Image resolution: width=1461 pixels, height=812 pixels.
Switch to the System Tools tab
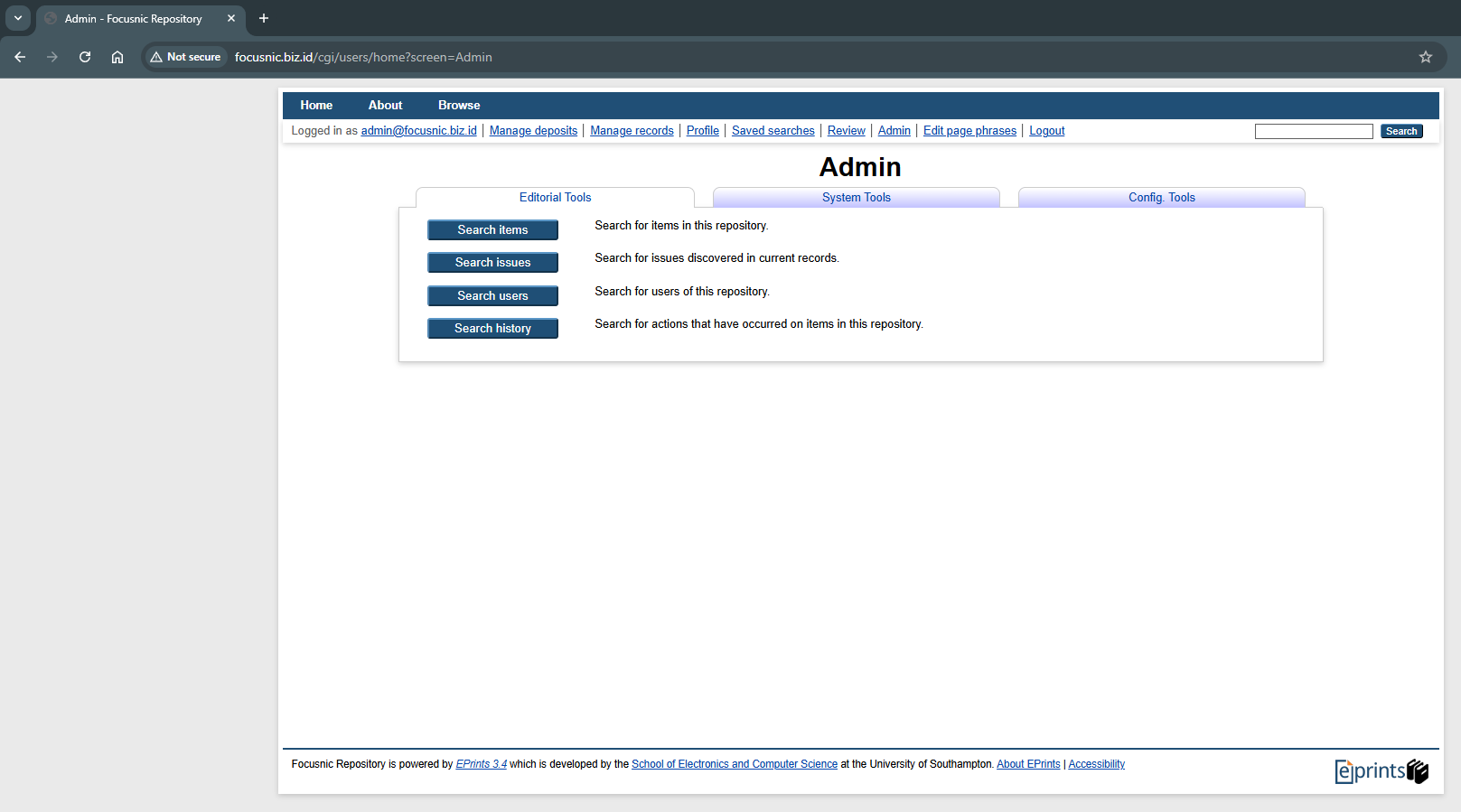click(x=856, y=198)
